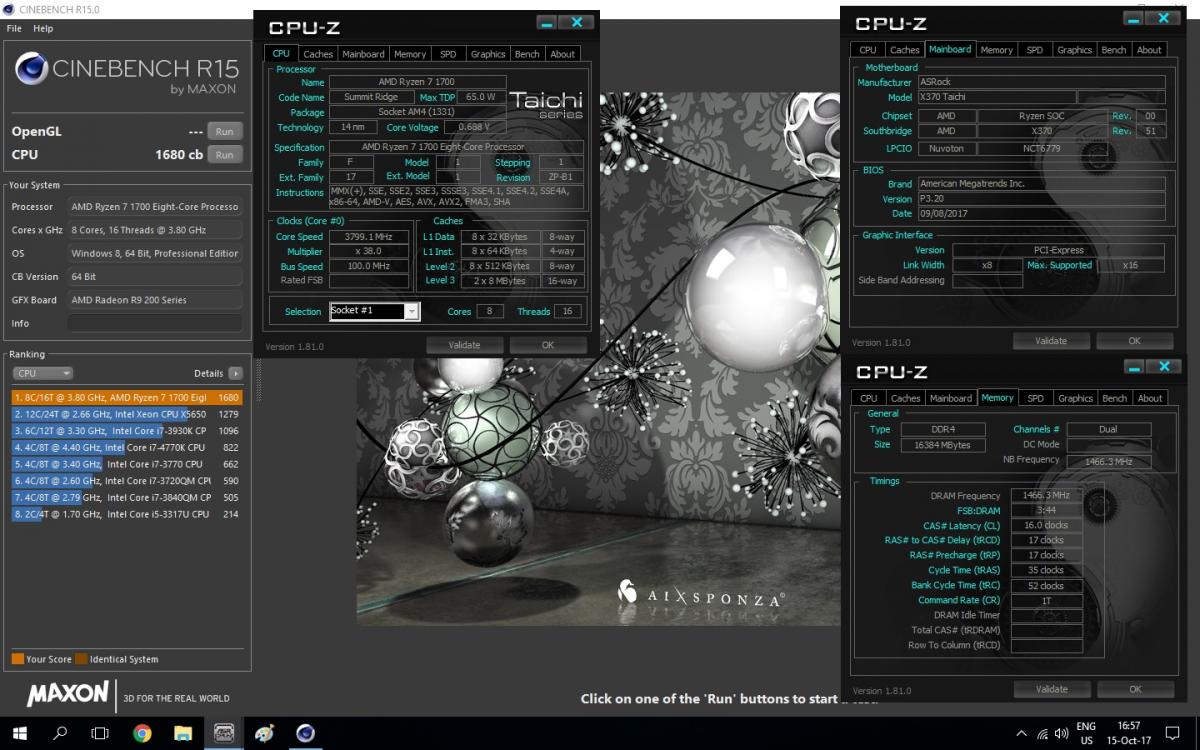Launch Google Chrome from the taskbar

142,733
